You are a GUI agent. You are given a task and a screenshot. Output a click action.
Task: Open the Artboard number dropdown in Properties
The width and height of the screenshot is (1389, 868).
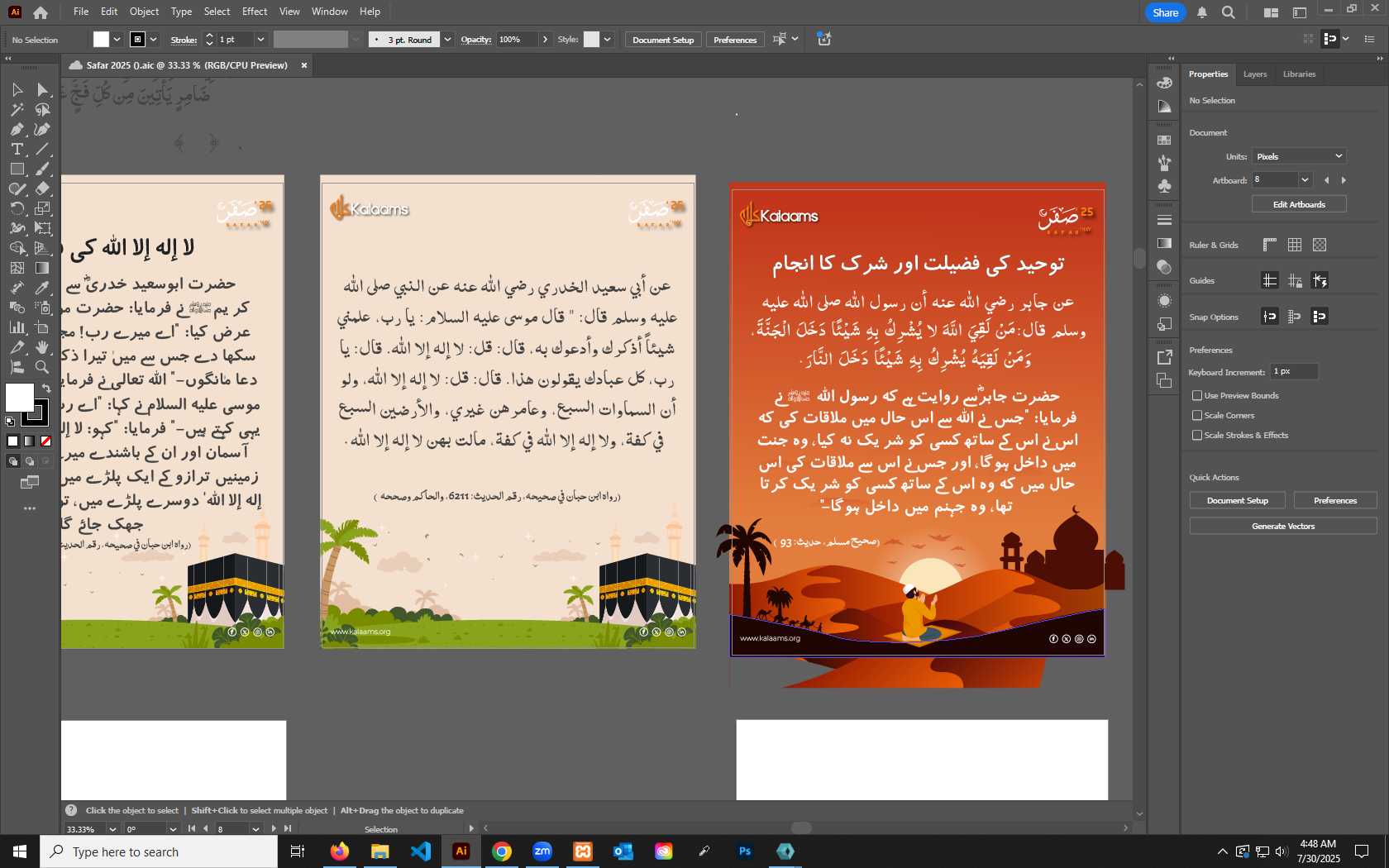[1305, 180]
